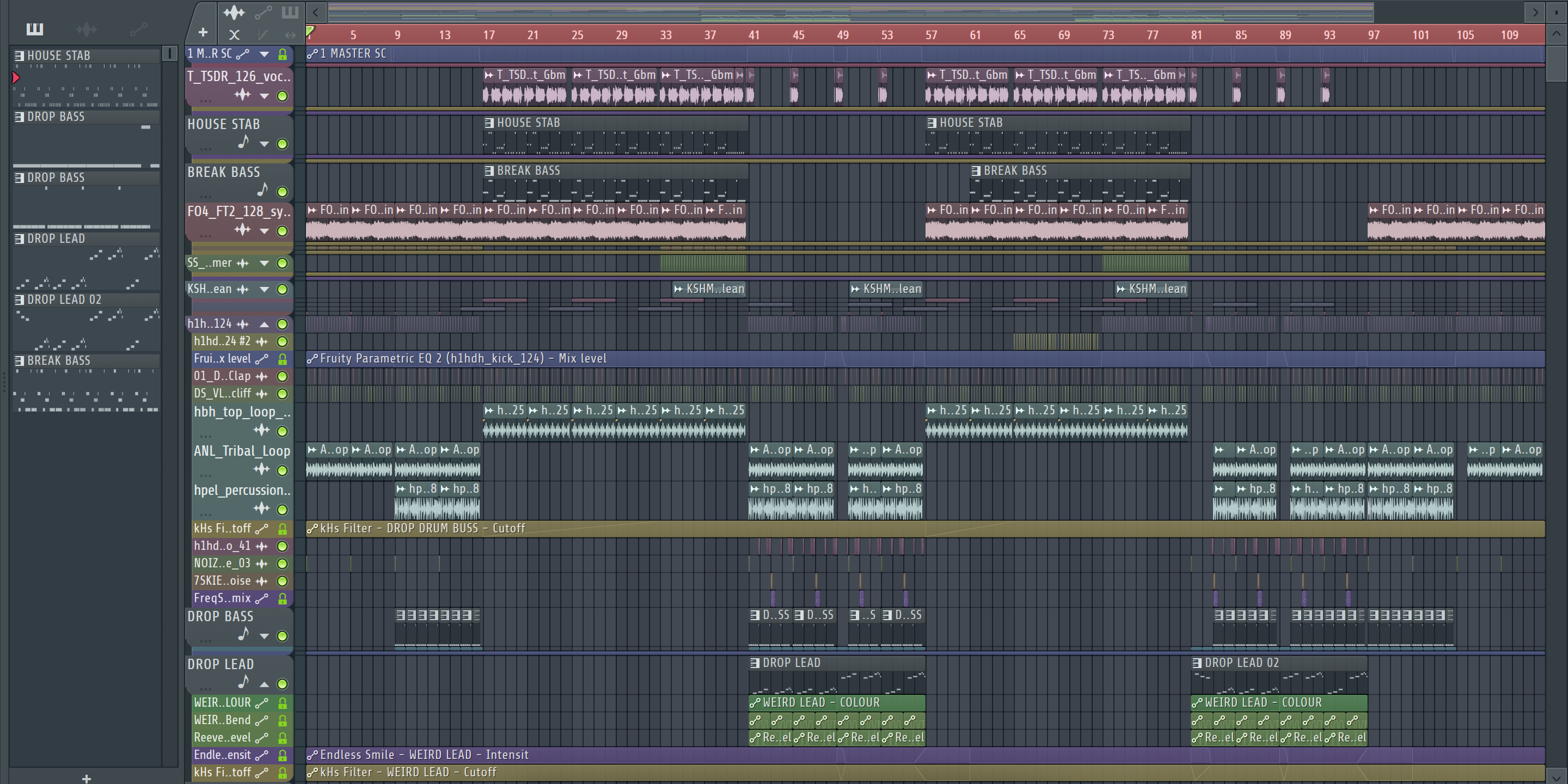Mute the BREAK BASS track

point(283,192)
